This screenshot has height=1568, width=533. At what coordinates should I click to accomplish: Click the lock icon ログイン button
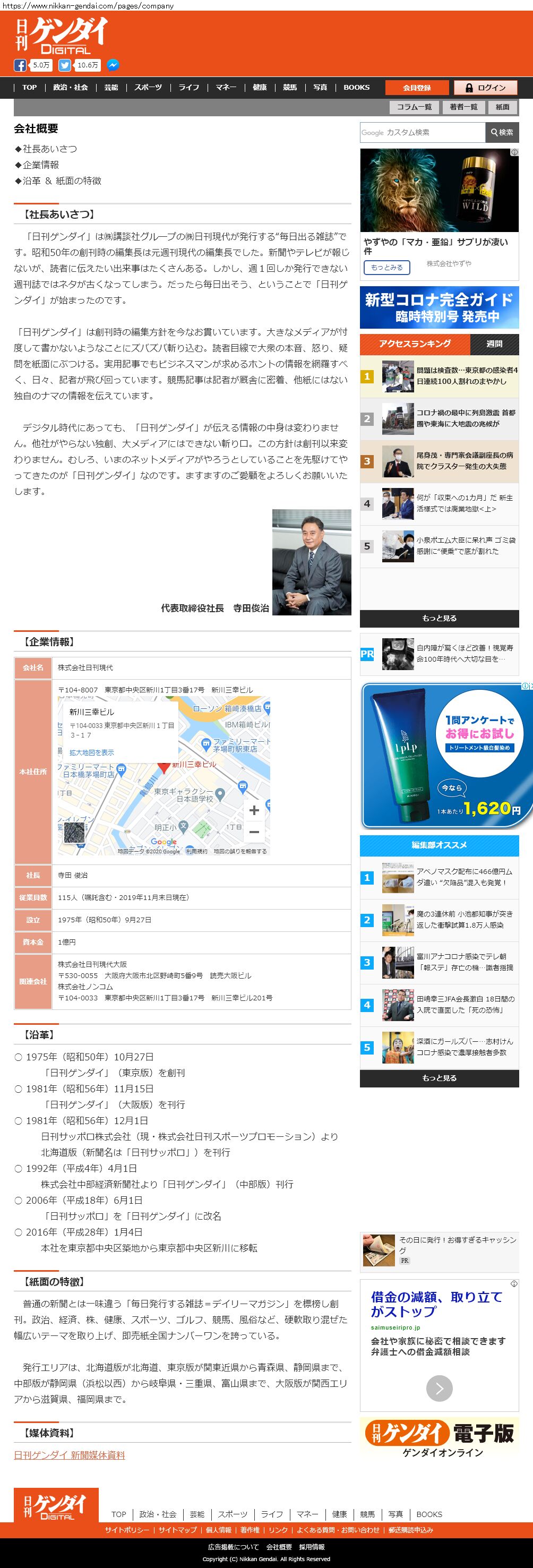[486, 88]
